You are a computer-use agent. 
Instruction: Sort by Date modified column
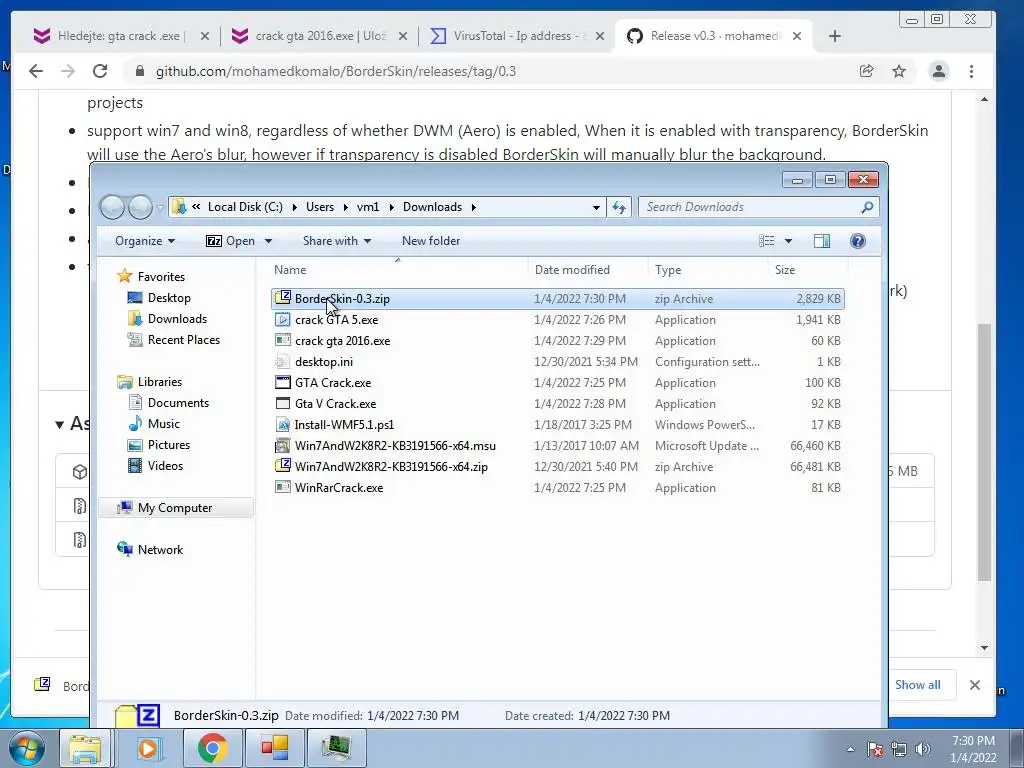pos(588,270)
